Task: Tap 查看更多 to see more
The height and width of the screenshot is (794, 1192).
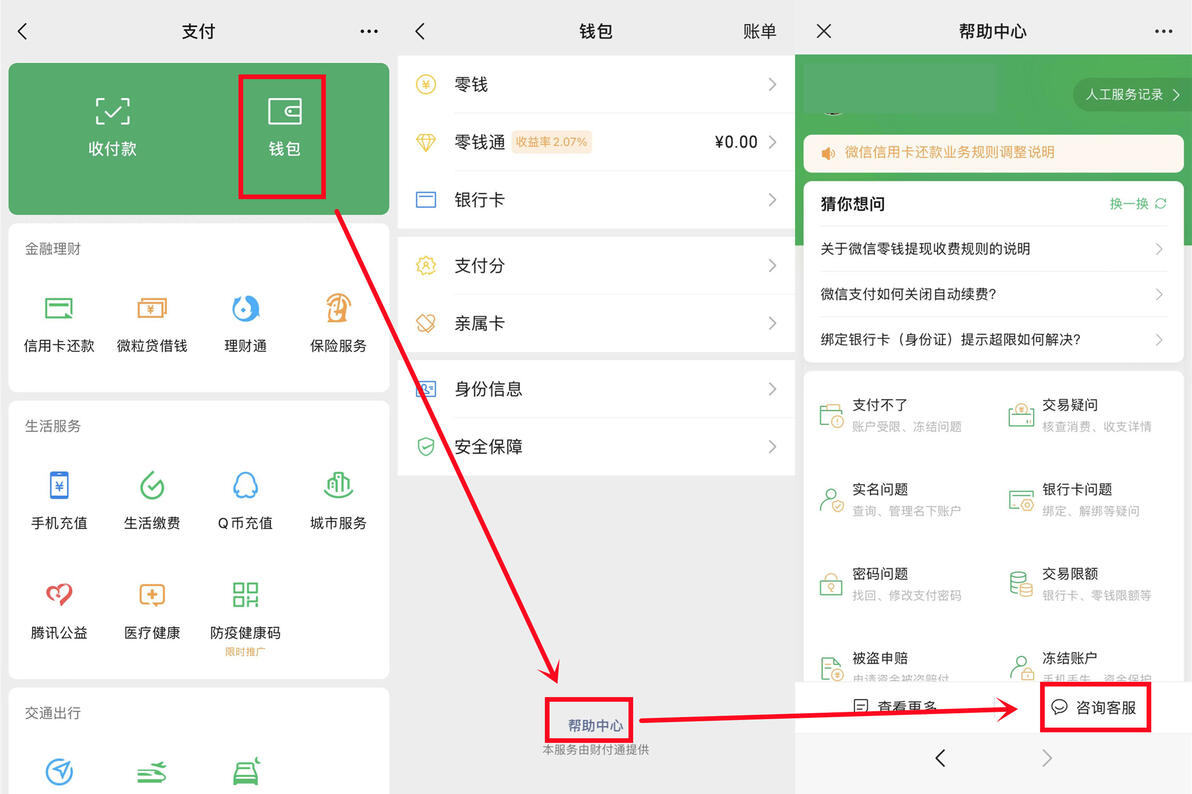Action: coord(895,707)
